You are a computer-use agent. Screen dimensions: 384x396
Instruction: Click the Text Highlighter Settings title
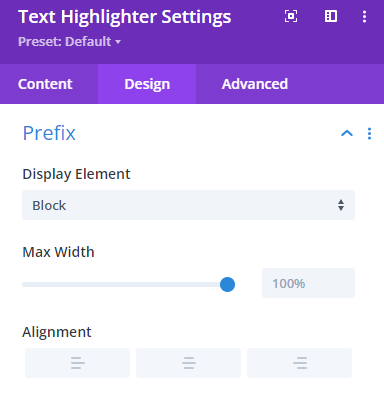[x=125, y=17]
